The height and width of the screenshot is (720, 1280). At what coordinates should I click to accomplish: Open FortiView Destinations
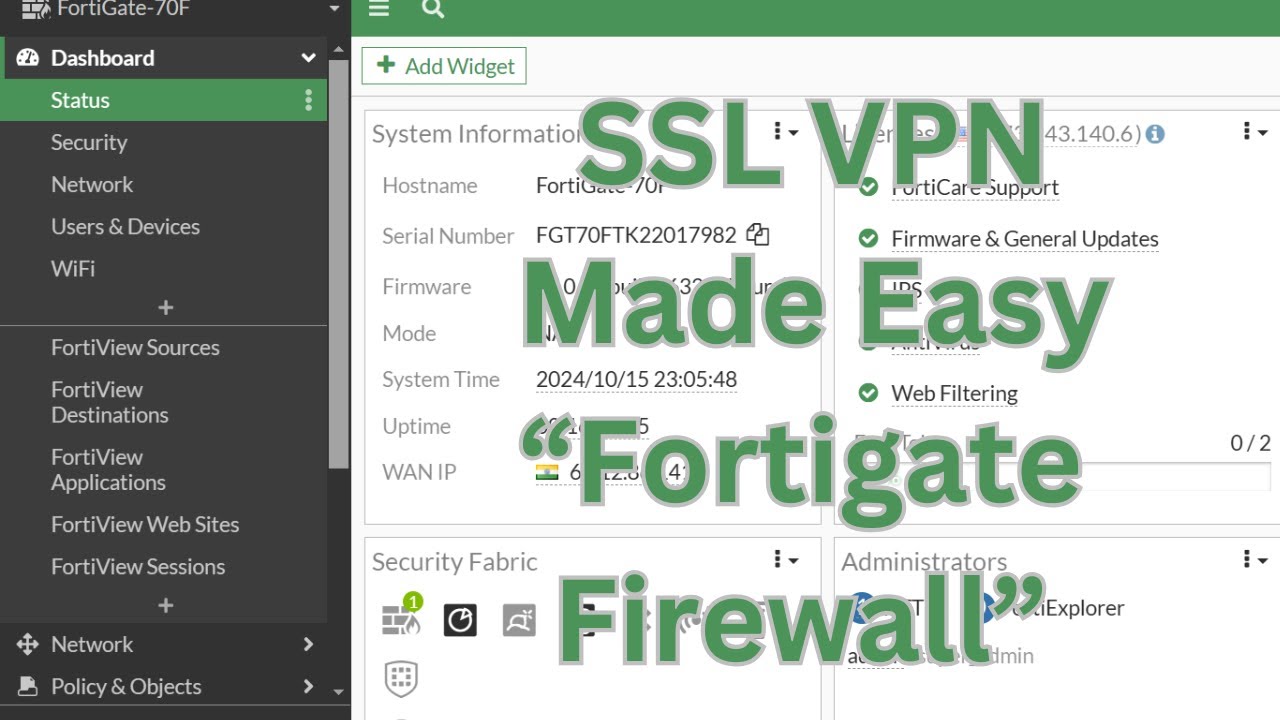click(110, 402)
